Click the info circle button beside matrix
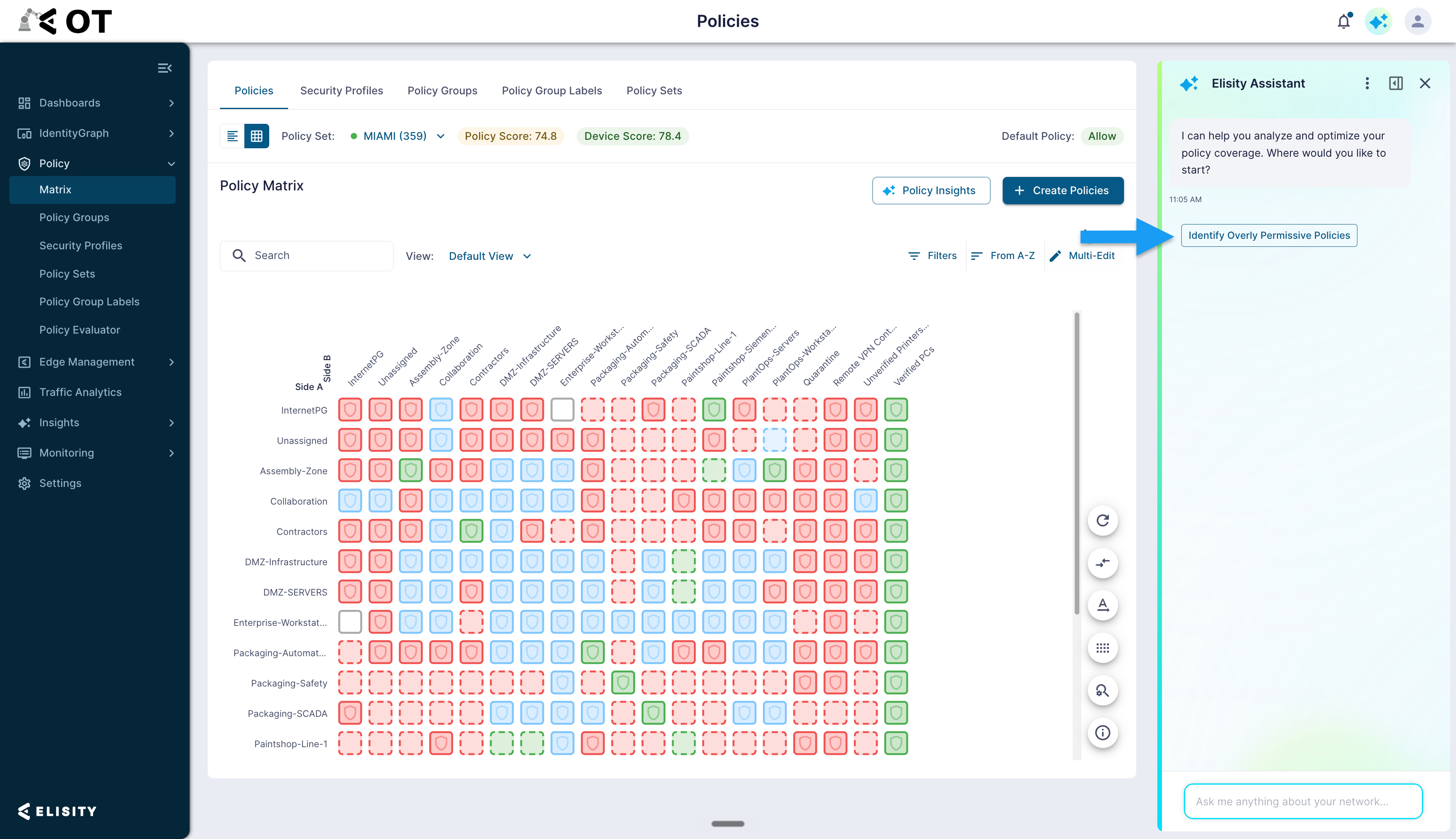This screenshot has height=839, width=1456. [x=1102, y=732]
